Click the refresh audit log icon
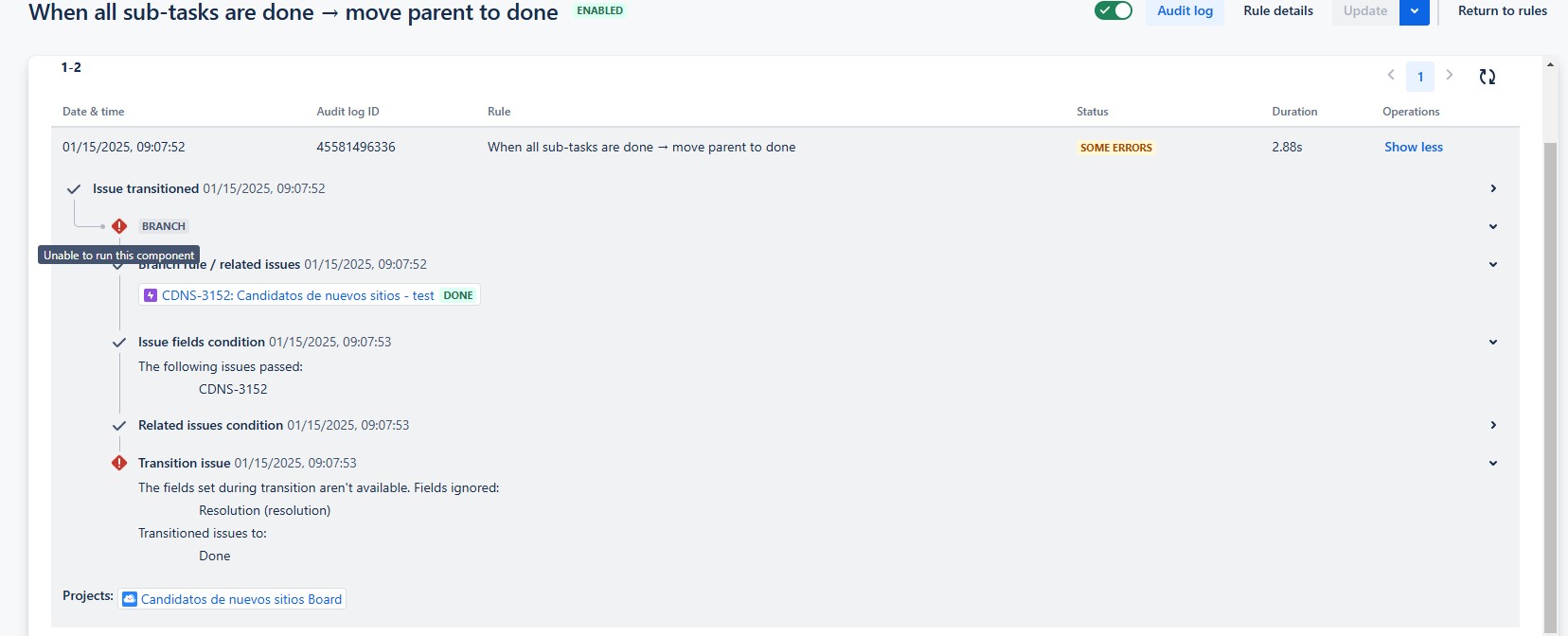Image resolution: width=1568 pixels, height=636 pixels. coord(1488,77)
